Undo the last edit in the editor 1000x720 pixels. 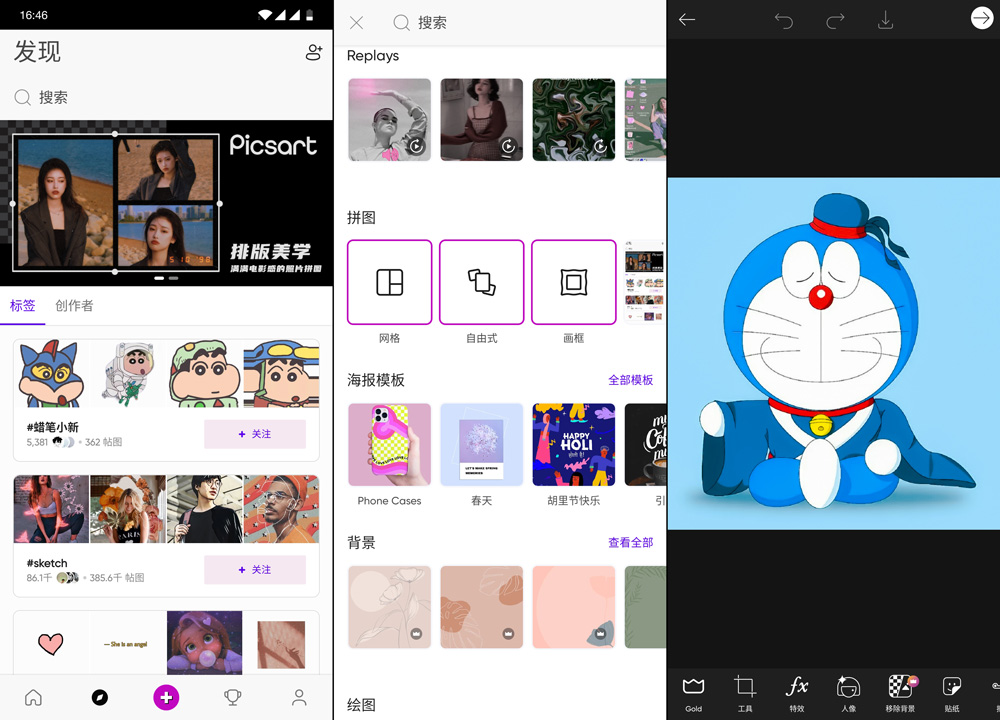tap(784, 20)
